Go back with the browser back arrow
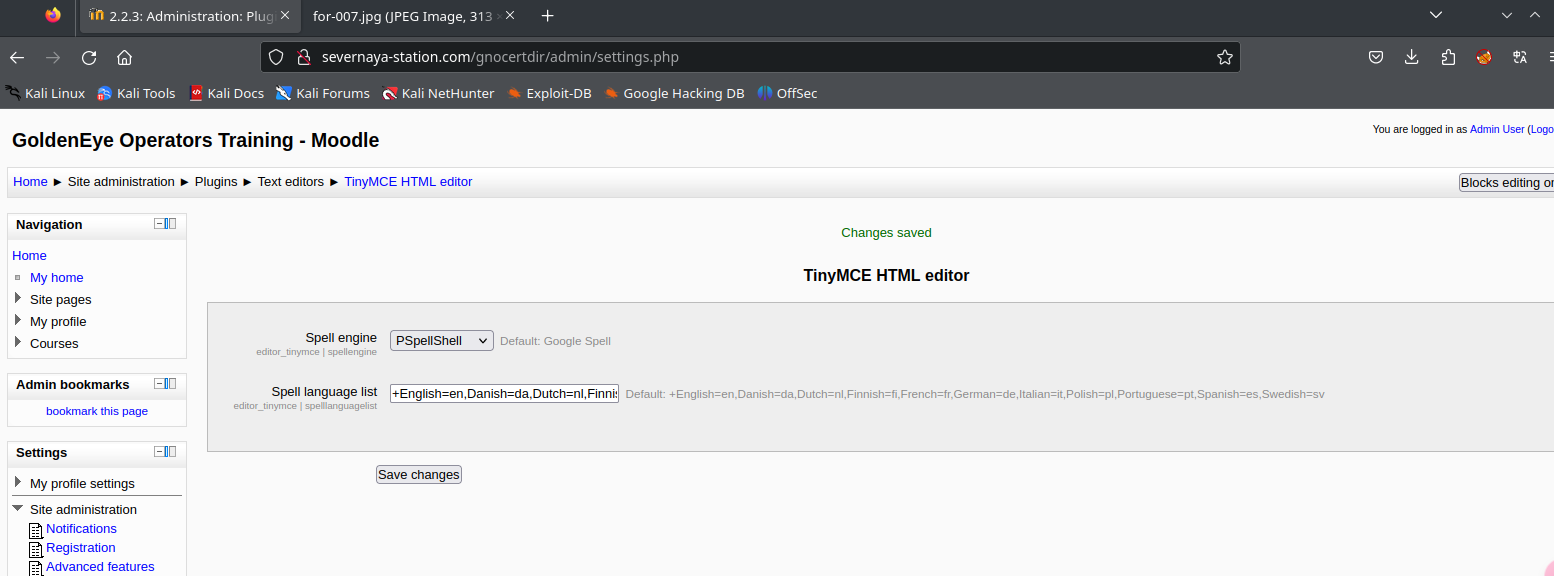The width and height of the screenshot is (1554, 576). click(17, 57)
